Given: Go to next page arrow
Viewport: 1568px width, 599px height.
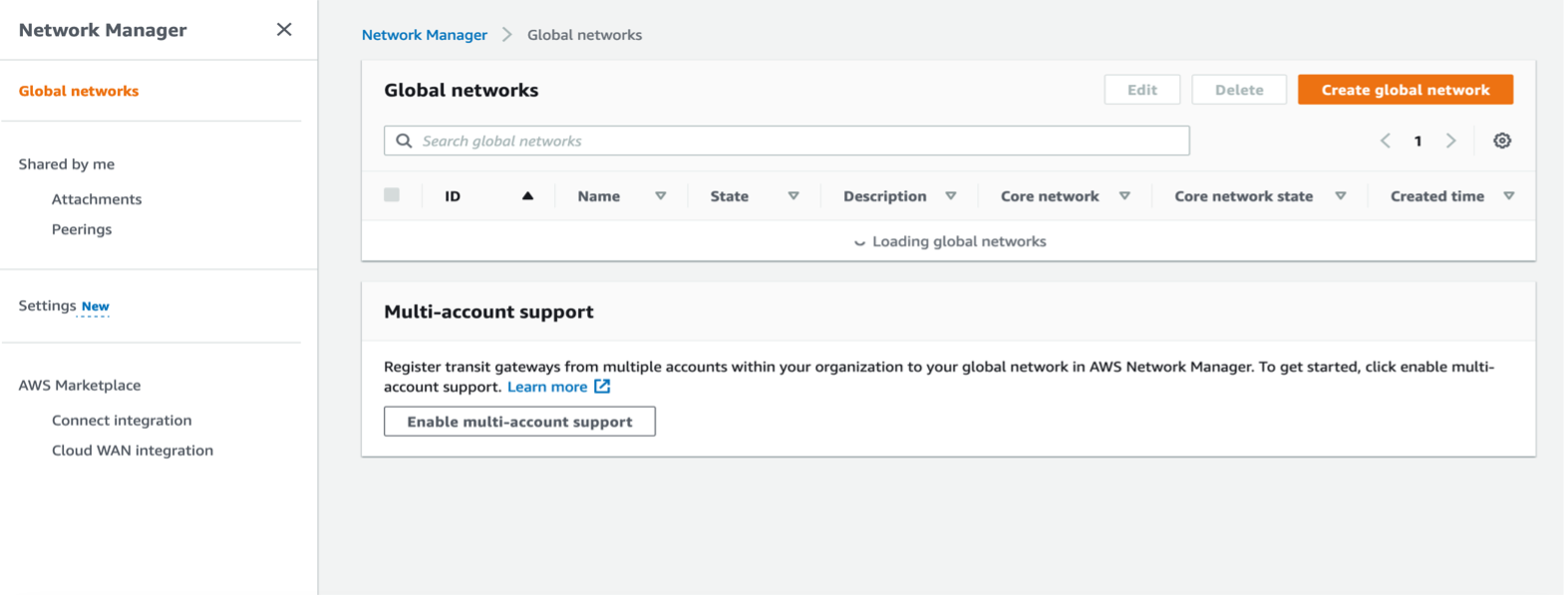Looking at the screenshot, I should [1451, 141].
